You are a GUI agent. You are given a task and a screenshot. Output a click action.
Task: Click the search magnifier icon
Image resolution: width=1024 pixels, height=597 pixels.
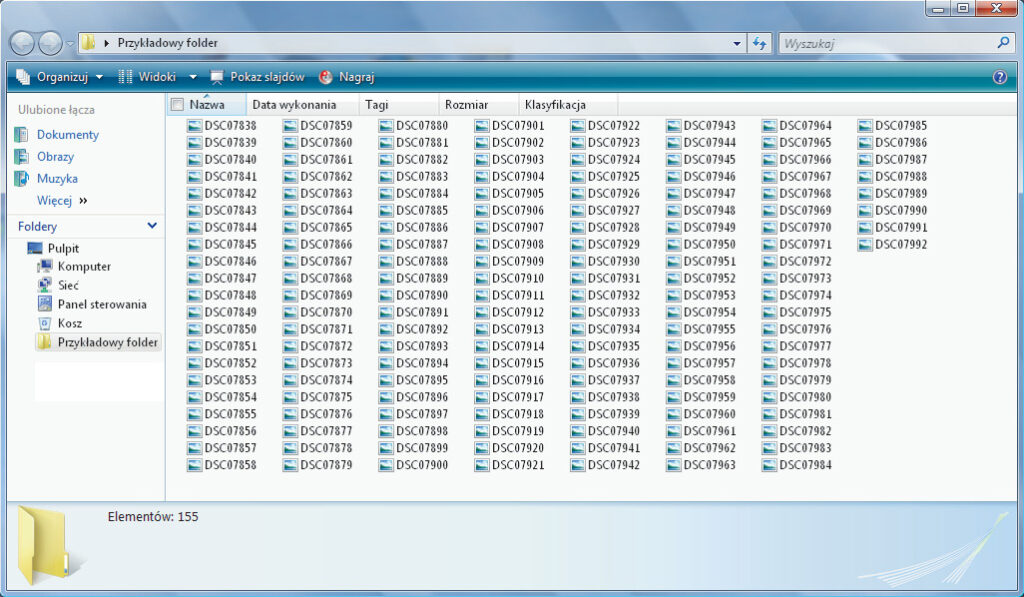click(1003, 43)
